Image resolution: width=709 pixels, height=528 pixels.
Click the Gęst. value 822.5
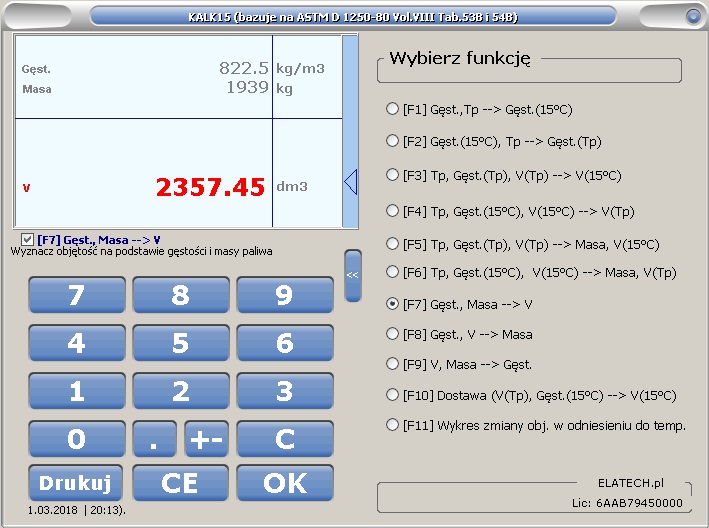[x=244, y=68]
